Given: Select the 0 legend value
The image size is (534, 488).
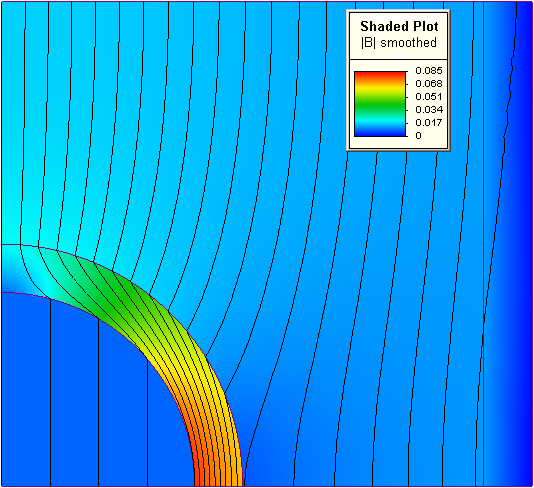Looking at the screenshot, I should [x=419, y=136].
